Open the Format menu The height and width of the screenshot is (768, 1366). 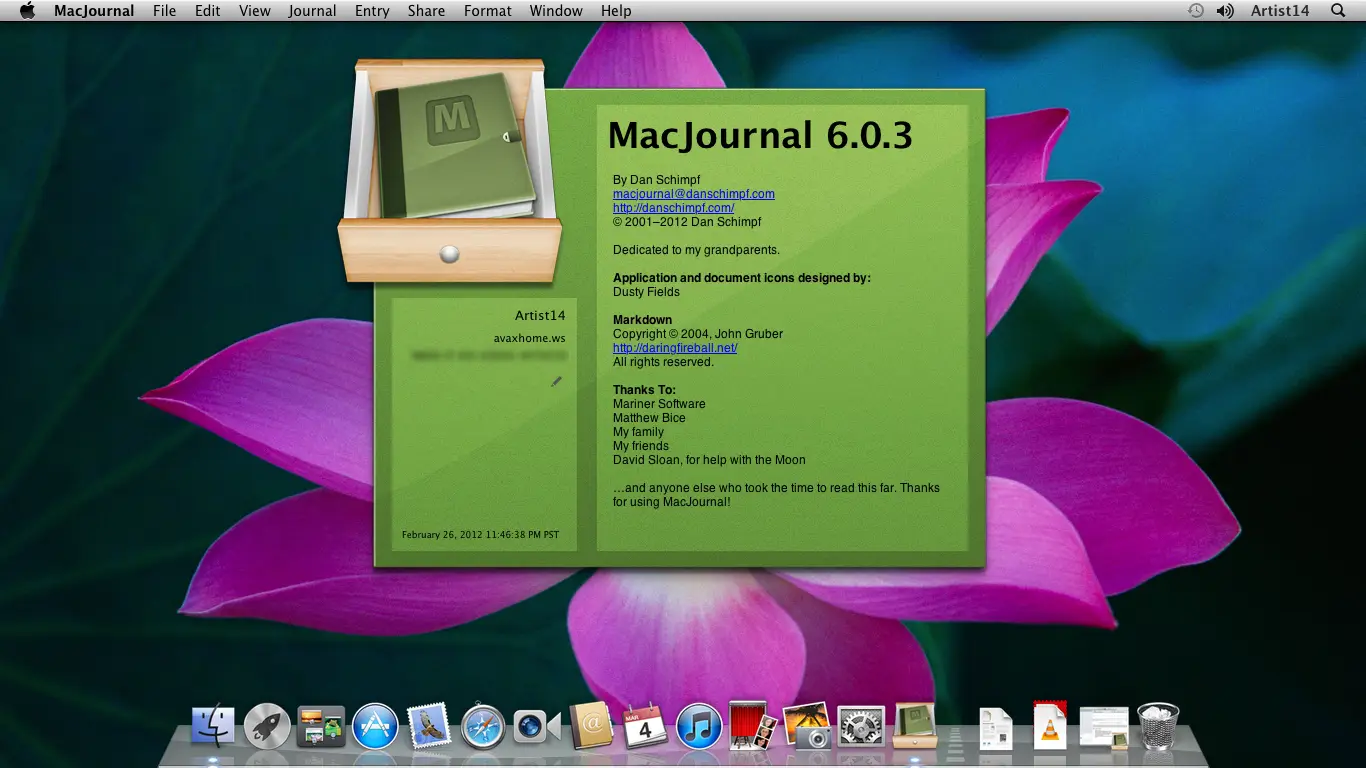[488, 11]
